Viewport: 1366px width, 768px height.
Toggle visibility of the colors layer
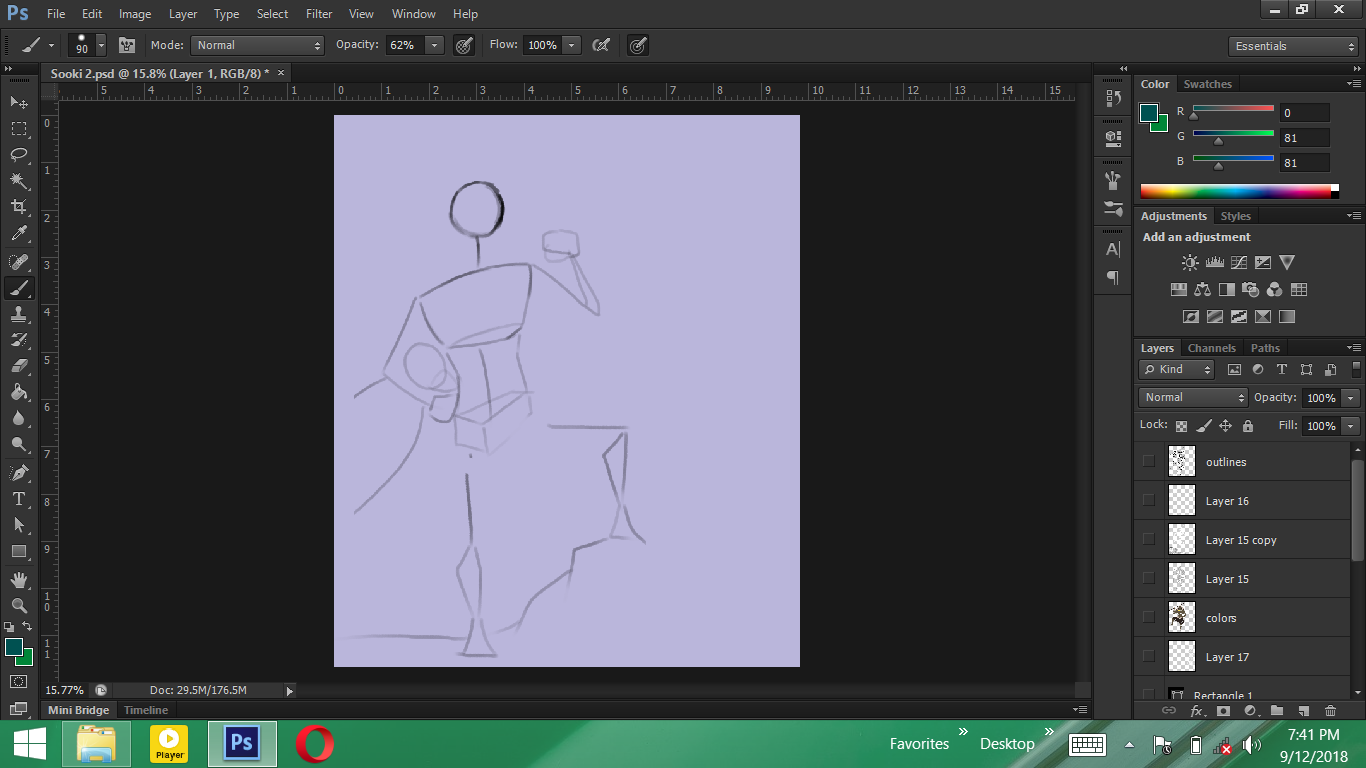(x=1148, y=617)
